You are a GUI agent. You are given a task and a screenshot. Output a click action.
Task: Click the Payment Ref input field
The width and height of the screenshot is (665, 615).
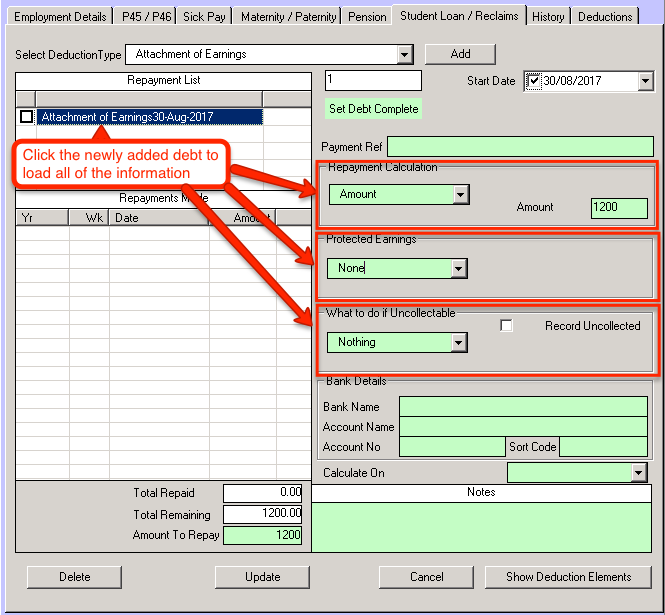coord(517,147)
